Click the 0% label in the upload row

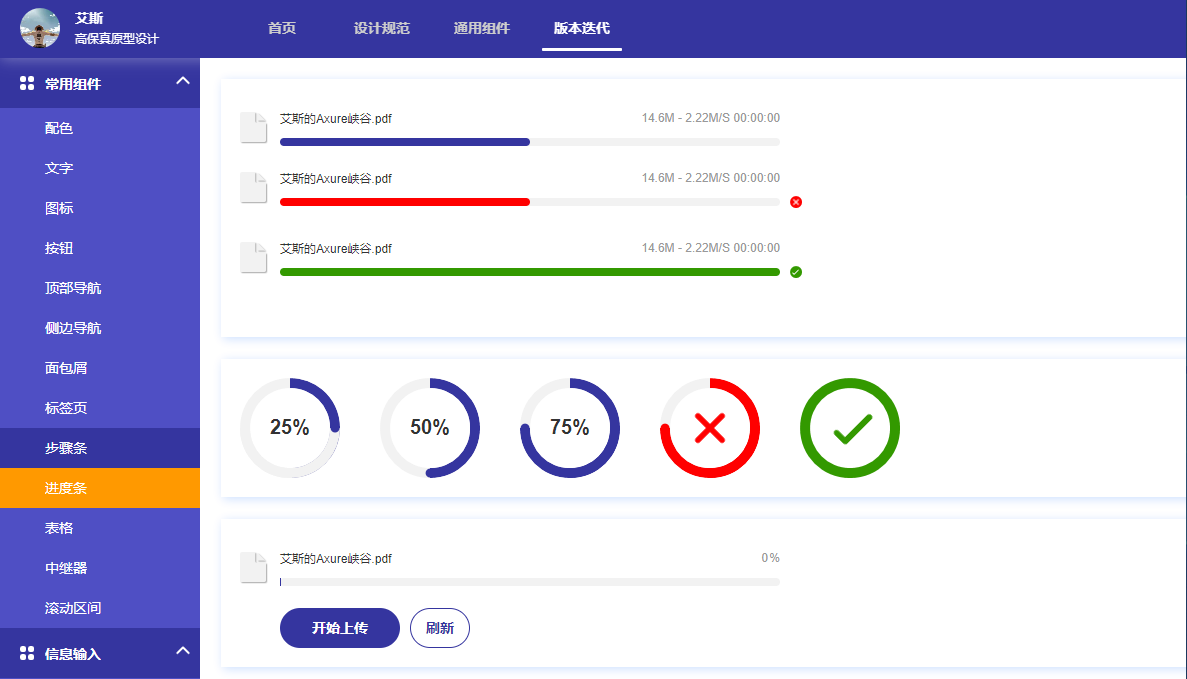[x=771, y=558]
